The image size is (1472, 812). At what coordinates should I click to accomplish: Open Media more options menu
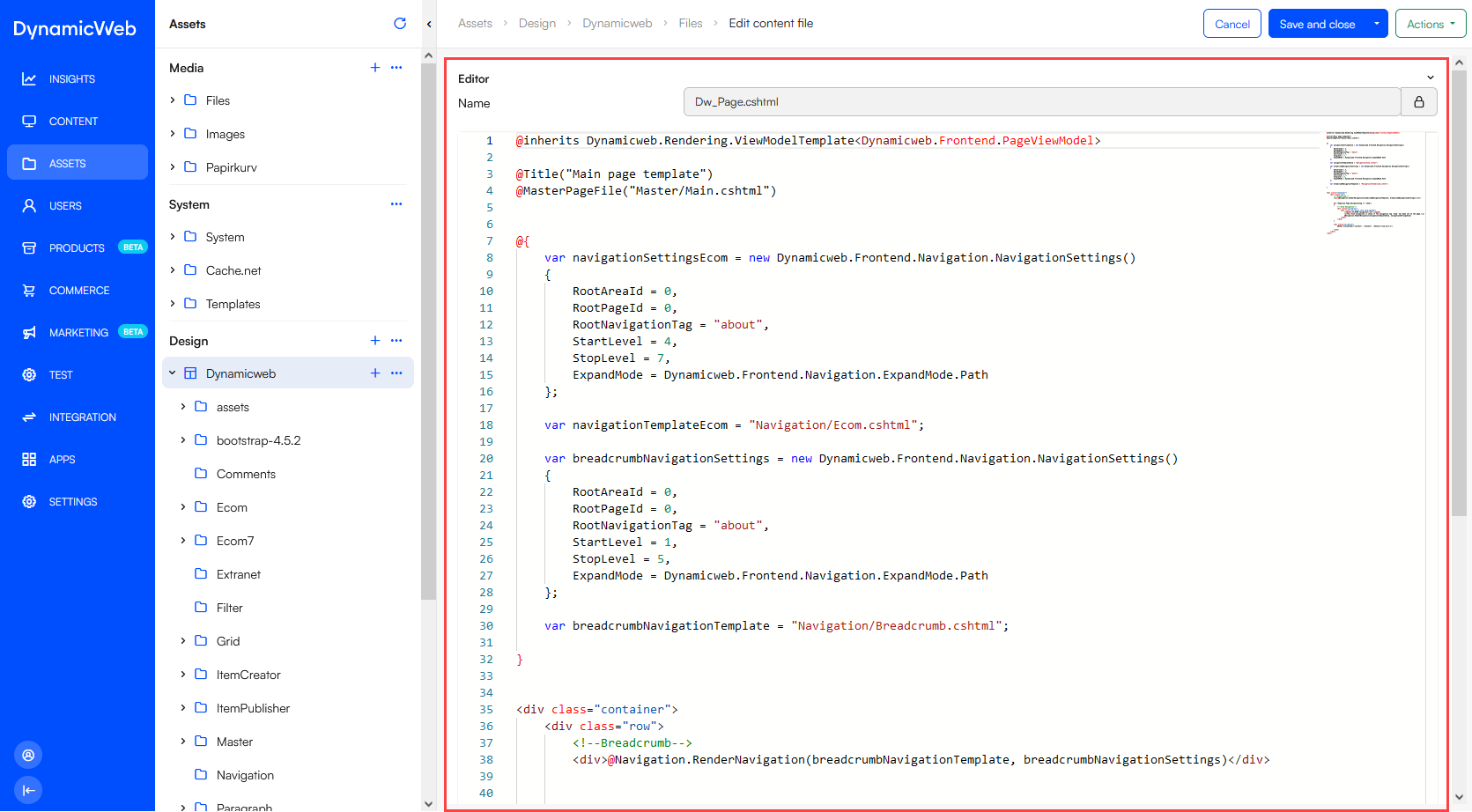click(396, 68)
